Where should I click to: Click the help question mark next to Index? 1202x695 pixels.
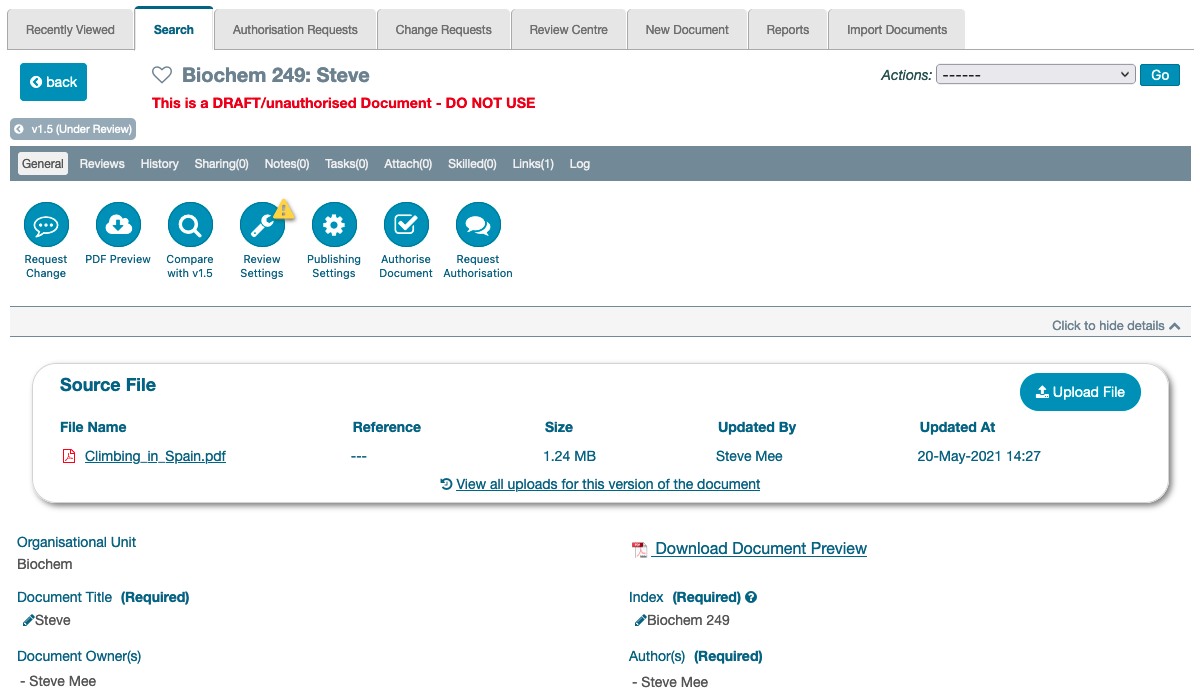point(751,598)
